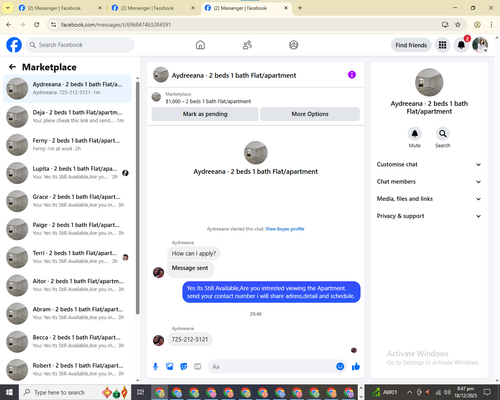The height and width of the screenshot is (400, 500).
Task: Expand Customise chat section
Action: click(x=429, y=164)
